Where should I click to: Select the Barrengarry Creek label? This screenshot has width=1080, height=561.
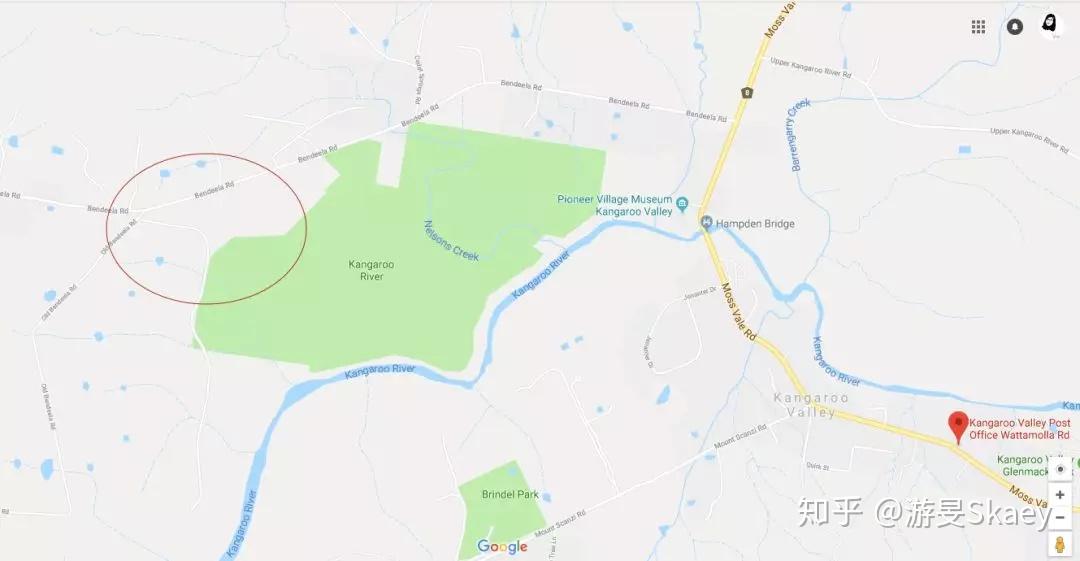[x=800, y=134]
